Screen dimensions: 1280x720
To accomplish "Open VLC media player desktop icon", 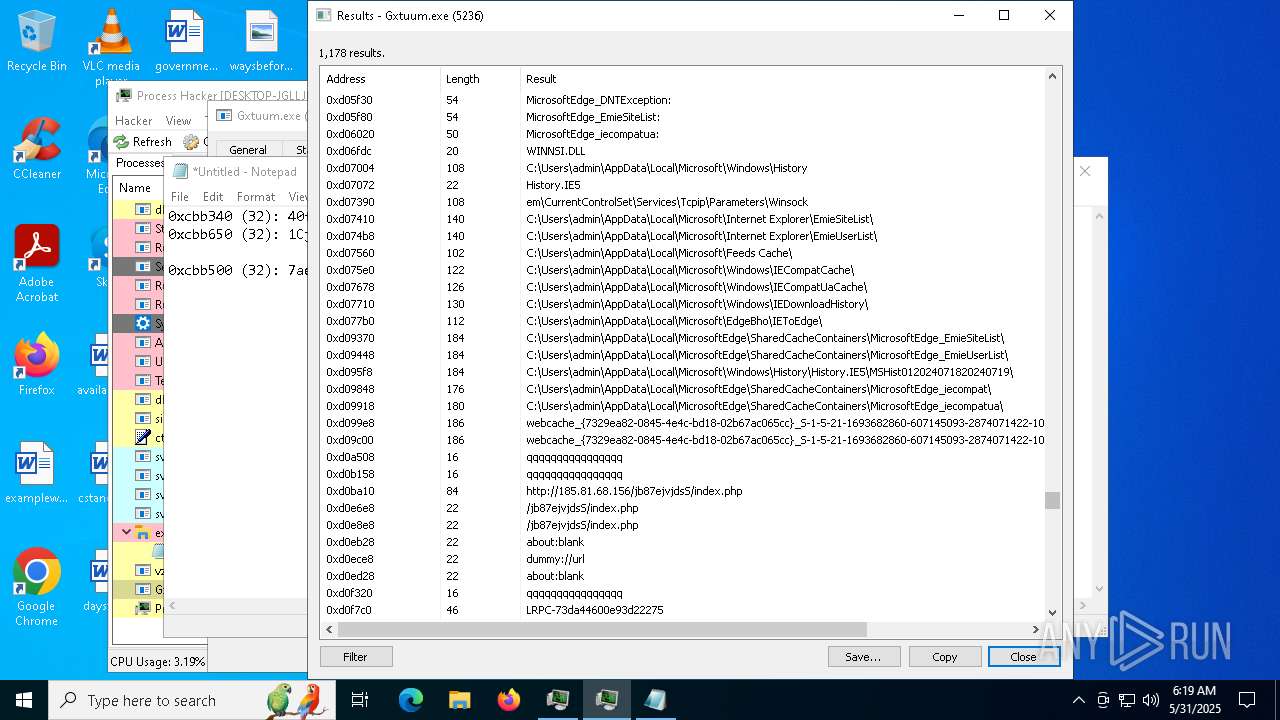I will coord(111,46).
